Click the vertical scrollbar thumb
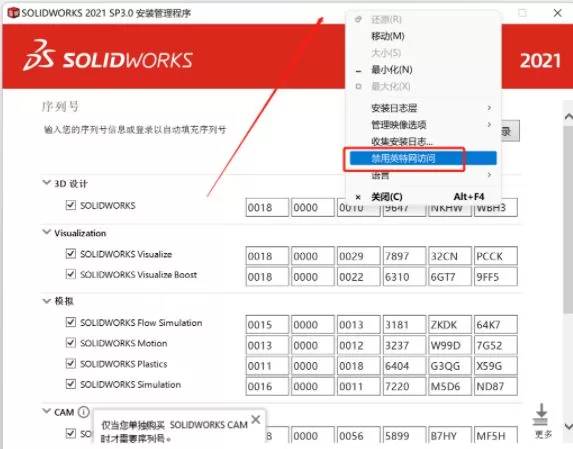 (x=568, y=219)
